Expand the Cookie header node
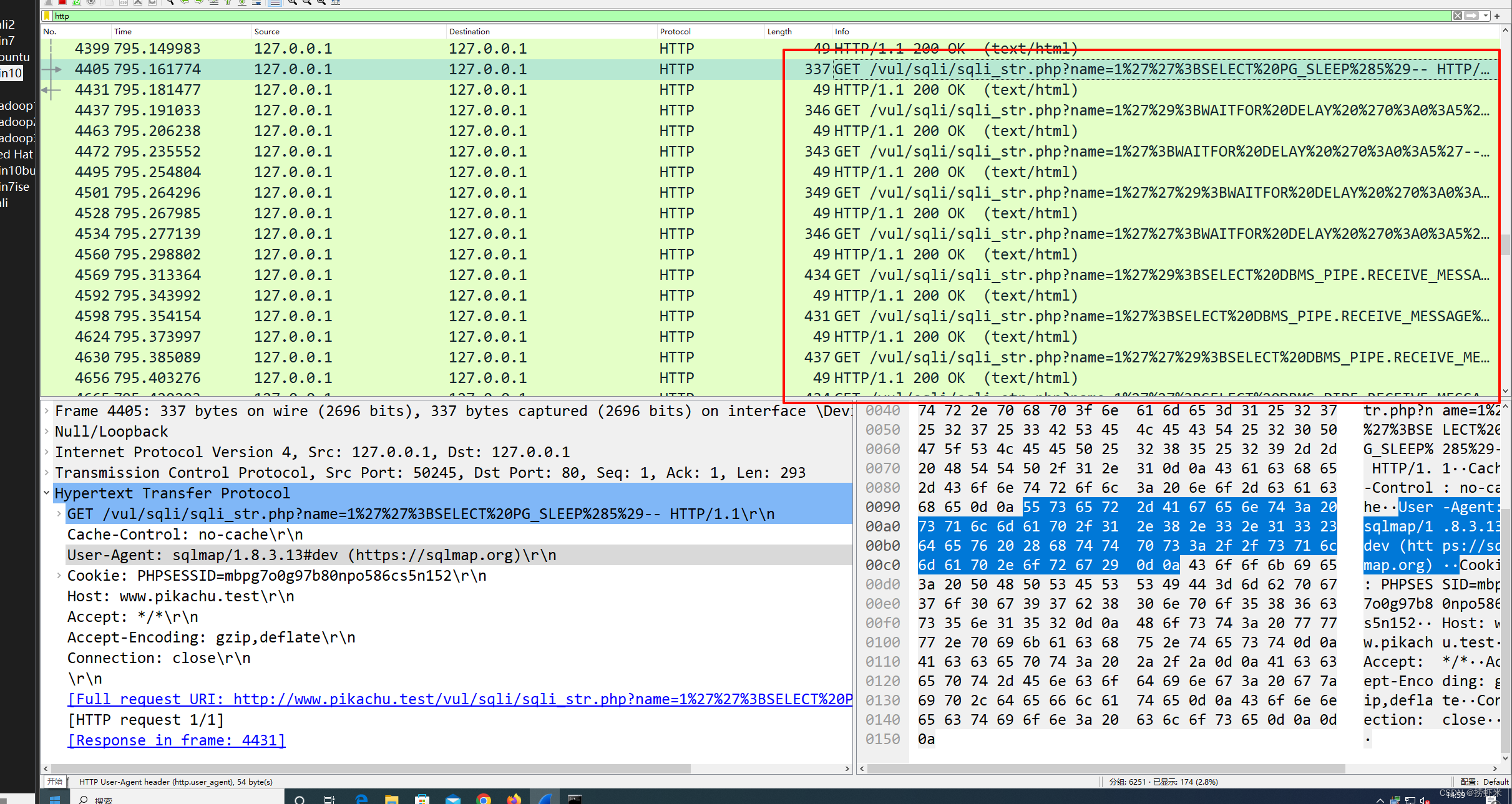 (59, 576)
